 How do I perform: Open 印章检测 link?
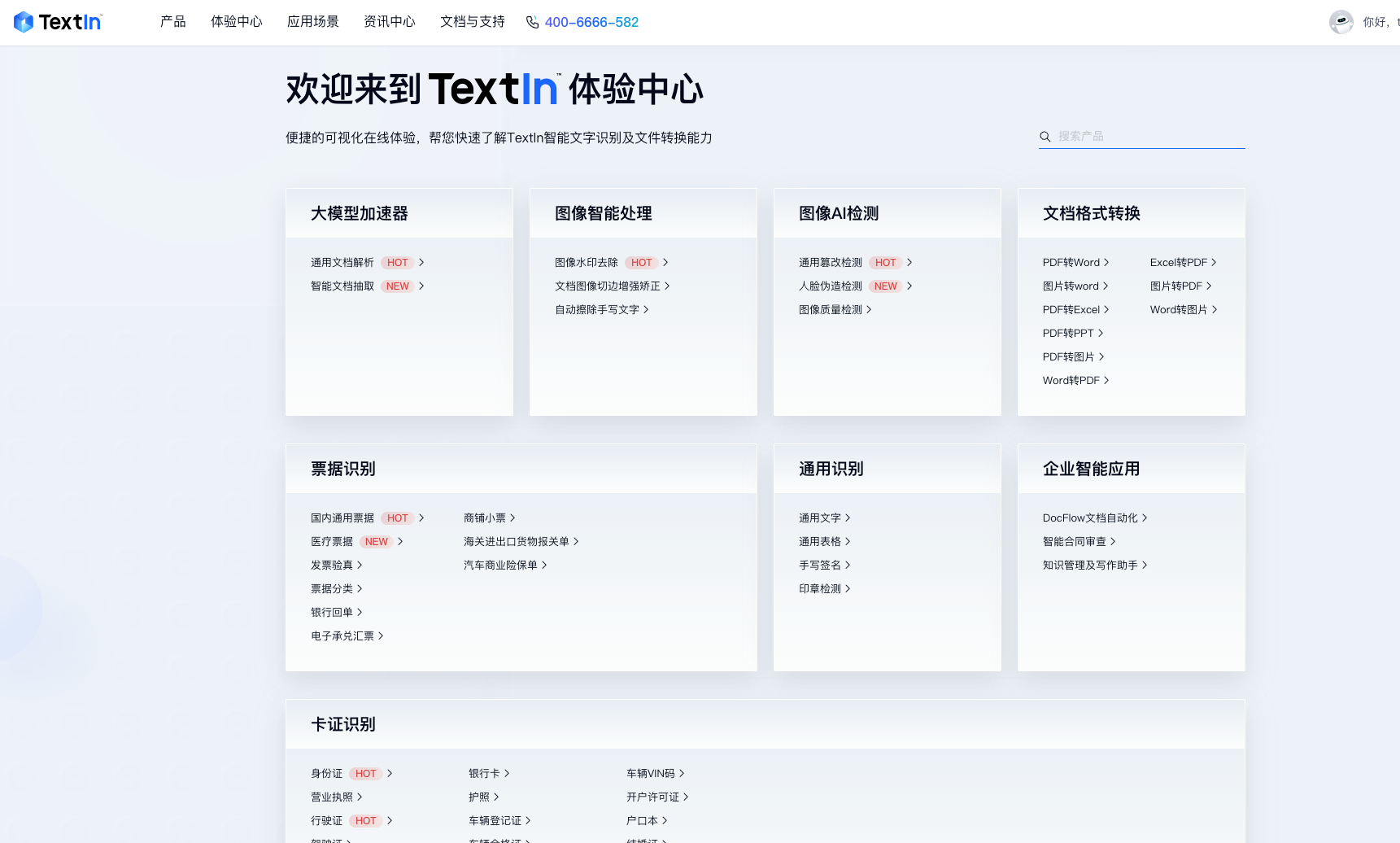[x=820, y=589]
